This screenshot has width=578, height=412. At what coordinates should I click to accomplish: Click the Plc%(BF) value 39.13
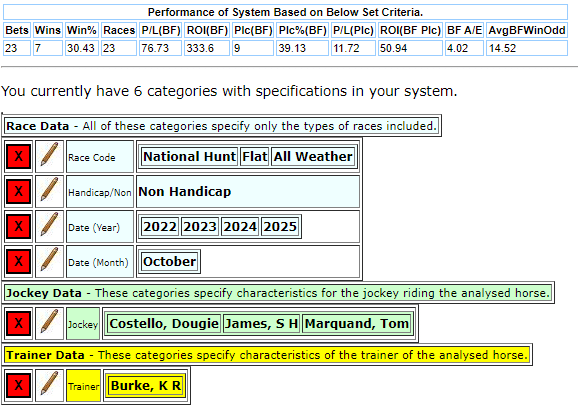click(x=303, y=48)
